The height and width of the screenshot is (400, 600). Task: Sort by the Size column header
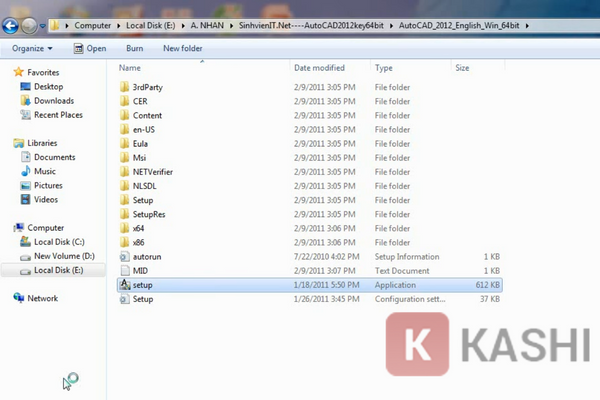[462, 68]
